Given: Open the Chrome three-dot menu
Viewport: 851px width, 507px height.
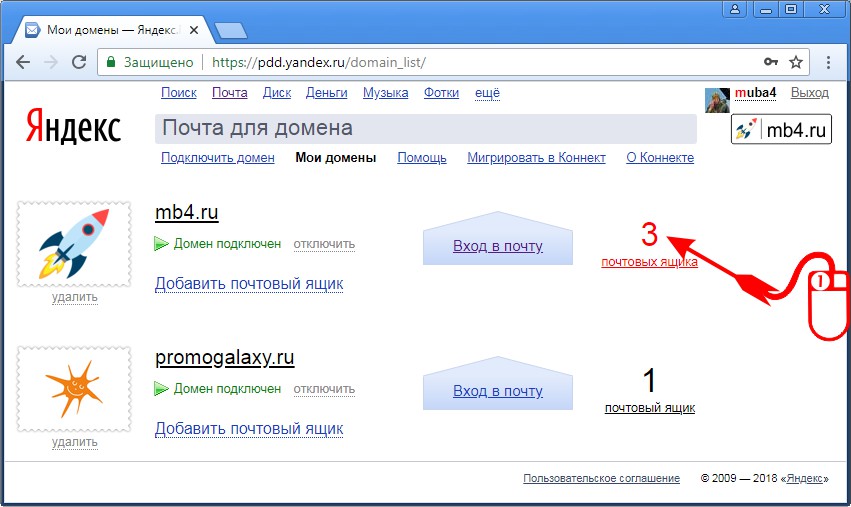Looking at the screenshot, I should click(828, 62).
